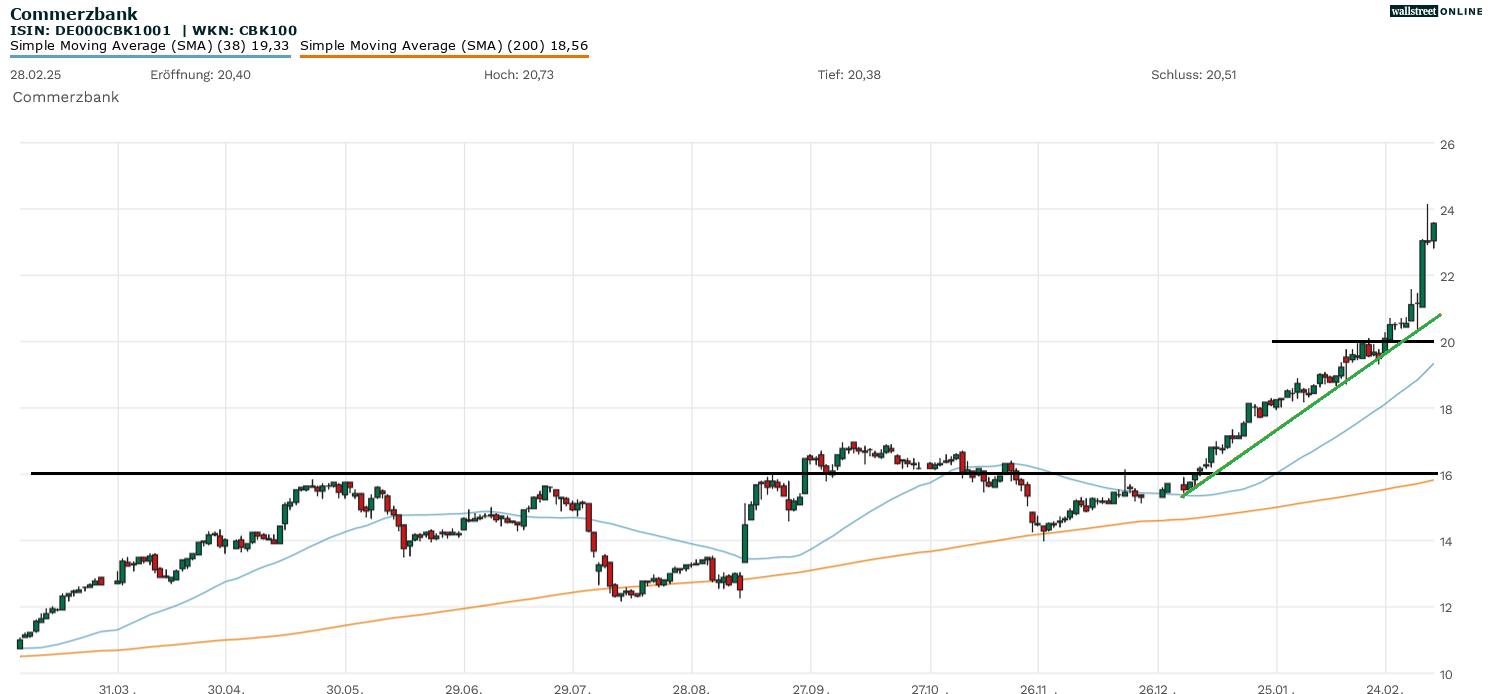Click the last green candlestick near 23.5
The width and height of the screenshot is (1490, 694).
coord(1433,232)
